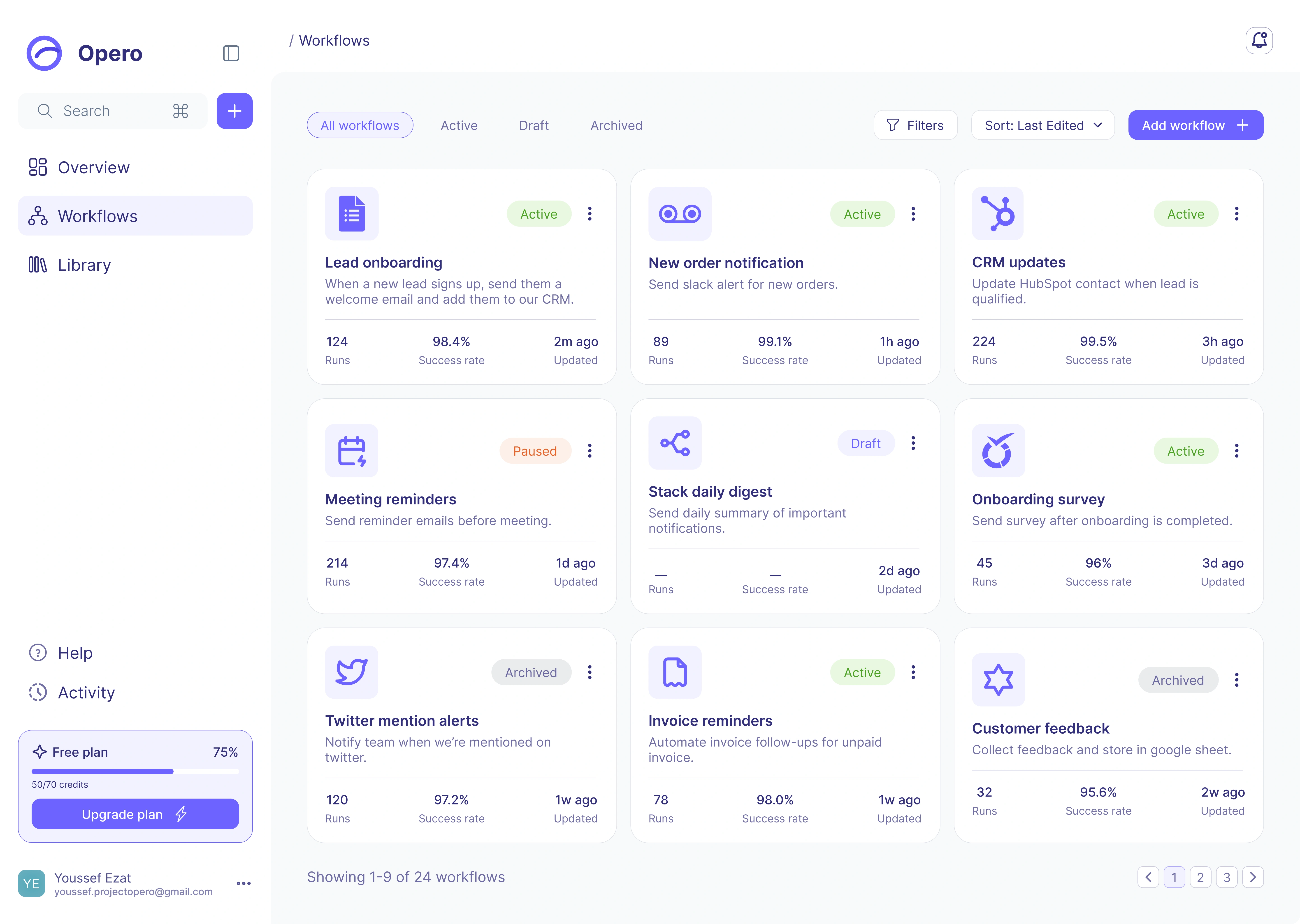Click the credits usage progress bar
The image size is (1300, 924).
click(x=135, y=772)
